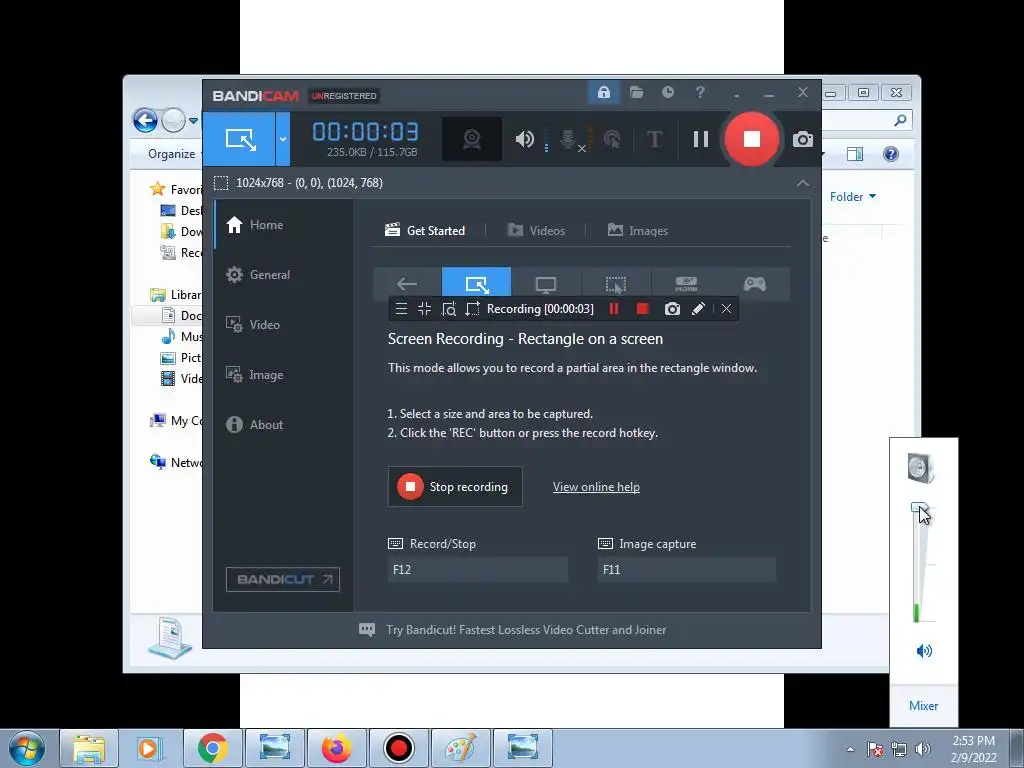Activate the drawing pencil on recording bar
Screen dimensions: 1024x768
point(698,309)
